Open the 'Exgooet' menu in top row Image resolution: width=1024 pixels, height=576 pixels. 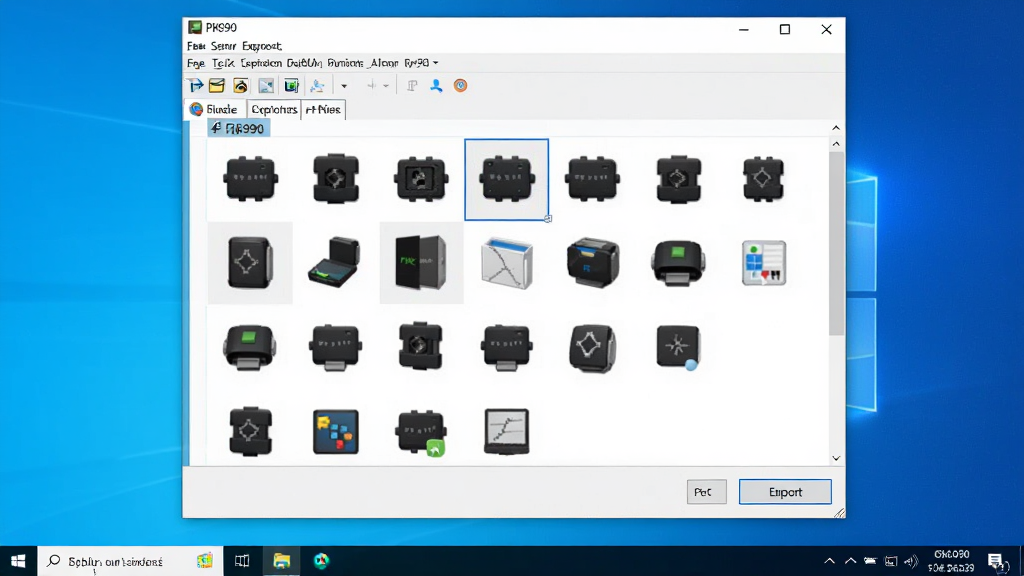click(x=262, y=46)
